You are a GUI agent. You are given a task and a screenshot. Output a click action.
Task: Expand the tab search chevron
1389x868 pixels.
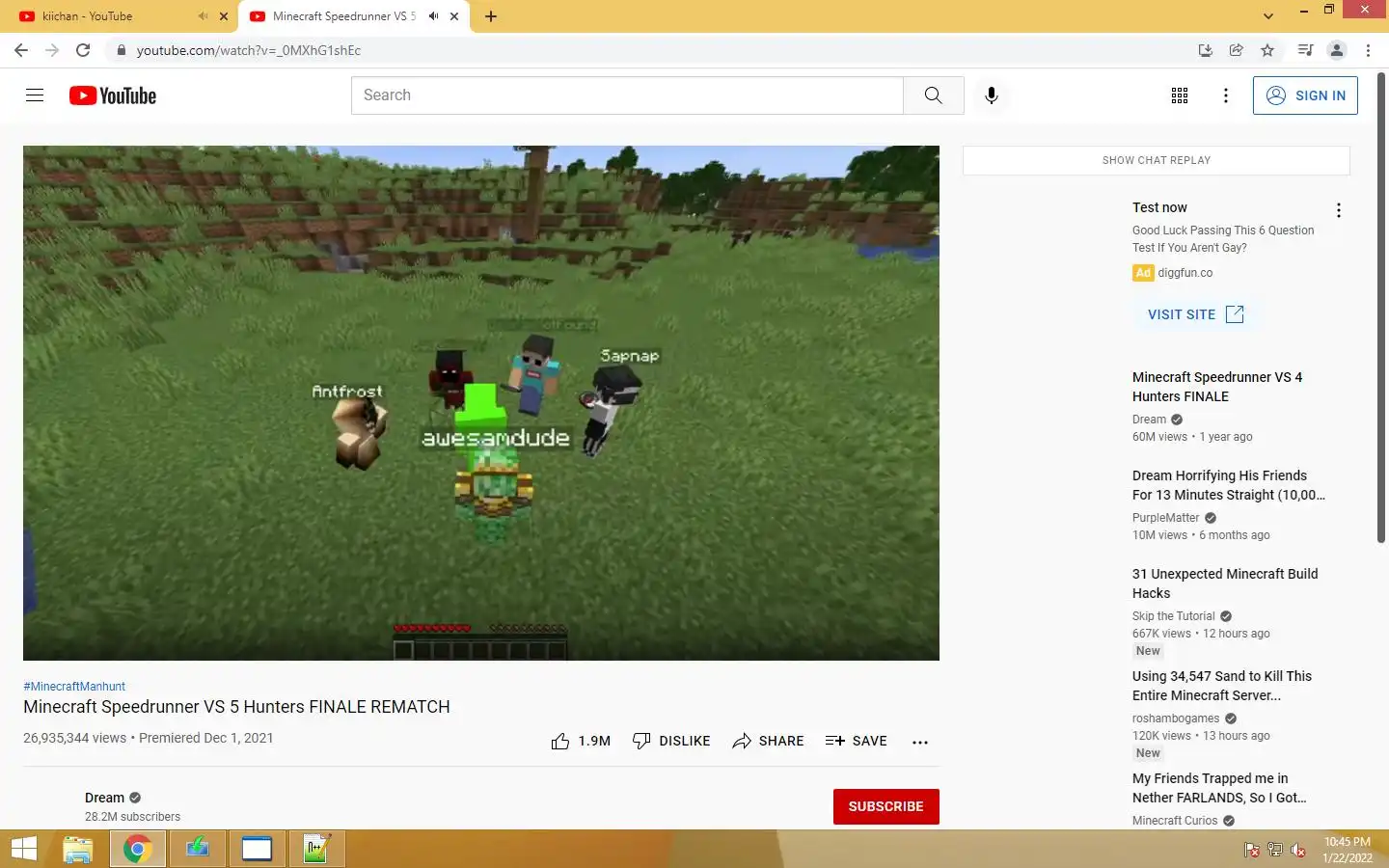pos(1268,16)
